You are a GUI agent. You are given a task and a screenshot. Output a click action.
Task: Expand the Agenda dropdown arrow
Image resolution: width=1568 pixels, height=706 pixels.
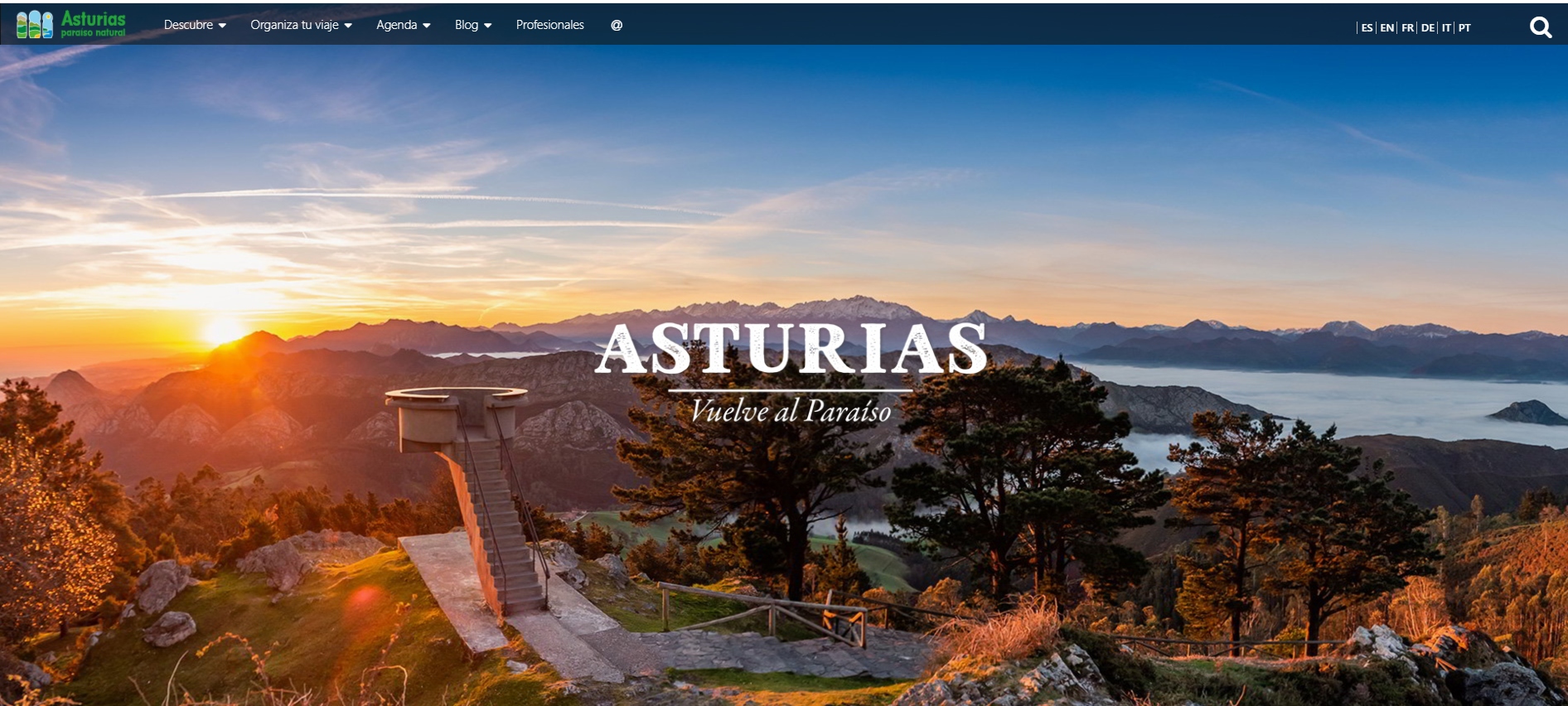point(427,26)
